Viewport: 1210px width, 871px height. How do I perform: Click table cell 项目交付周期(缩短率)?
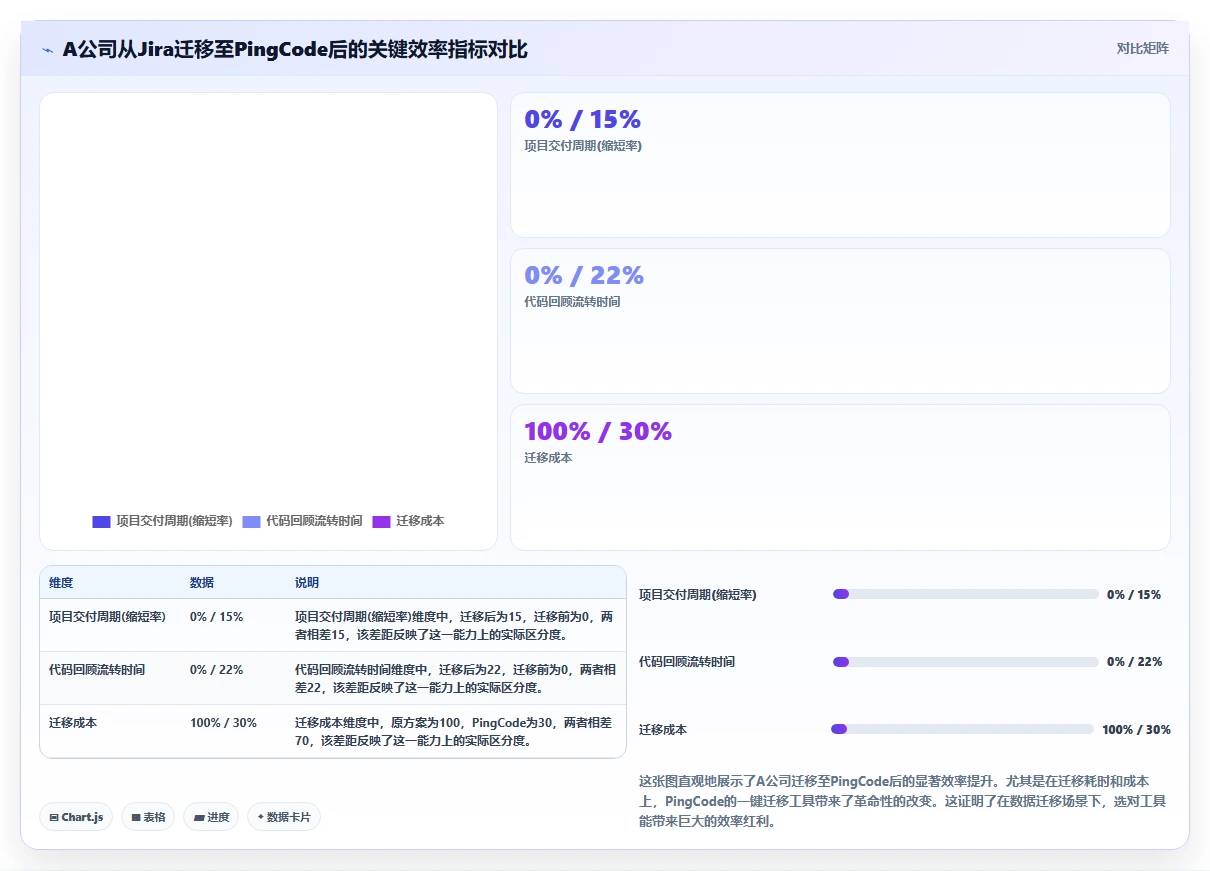[107, 617]
